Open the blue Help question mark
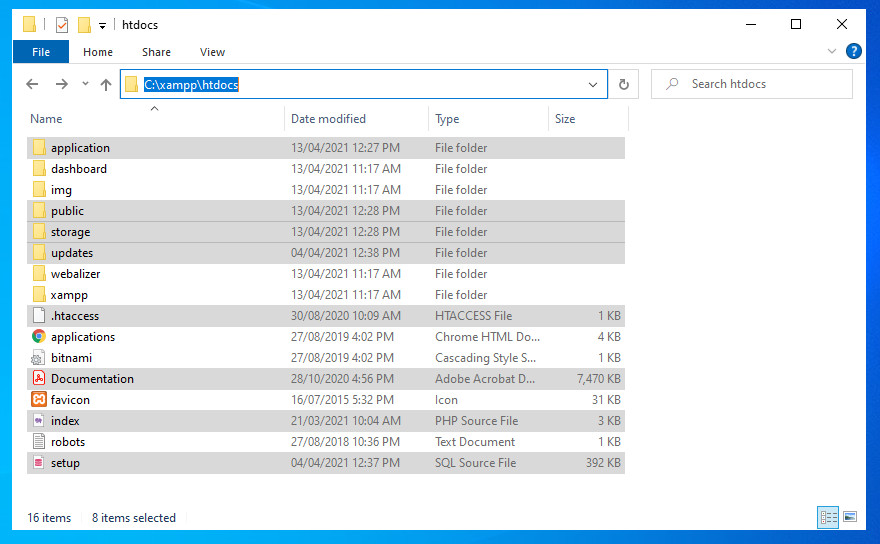The width and height of the screenshot is (880, 544). [x=854, y=51]
